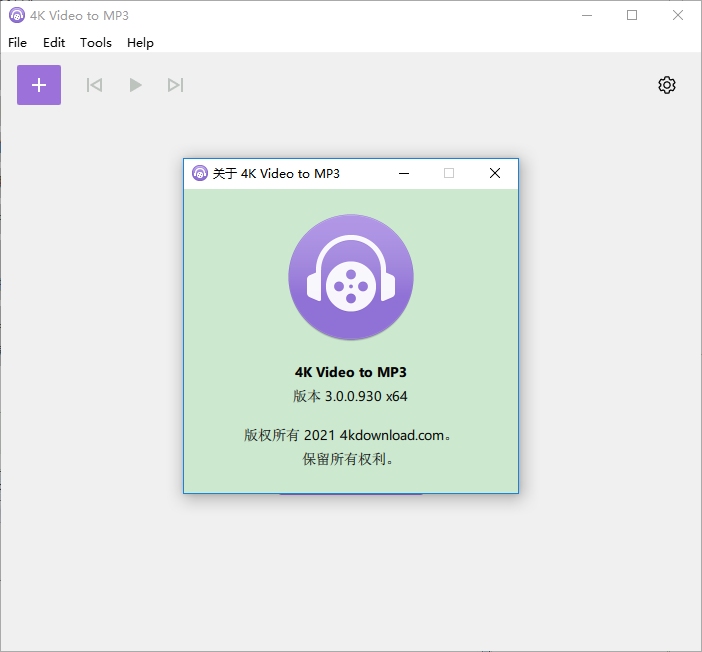Click the disabled maximize button of About dialog
The width and height of the screenshot is (702, 652).
point(449,173)
